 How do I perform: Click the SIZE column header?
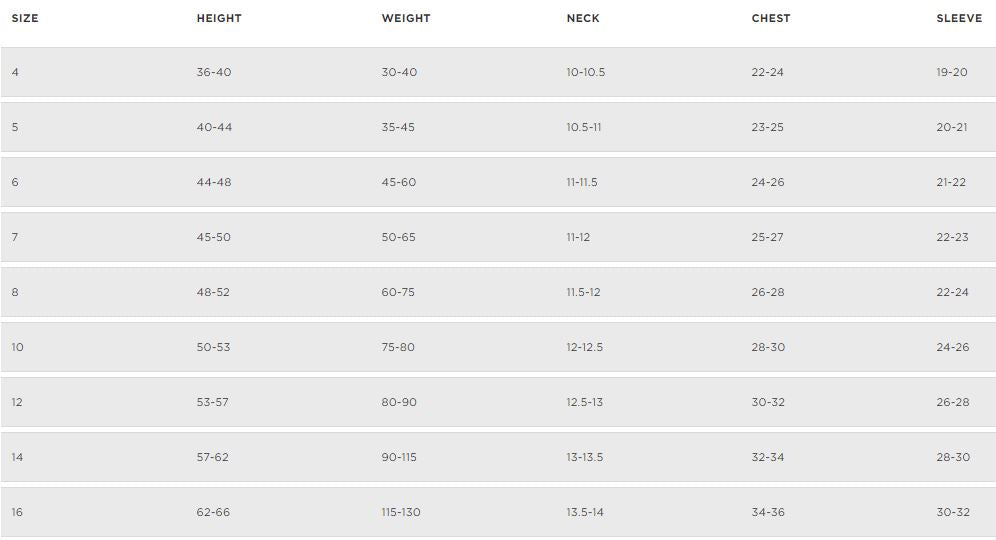(25, 18)
